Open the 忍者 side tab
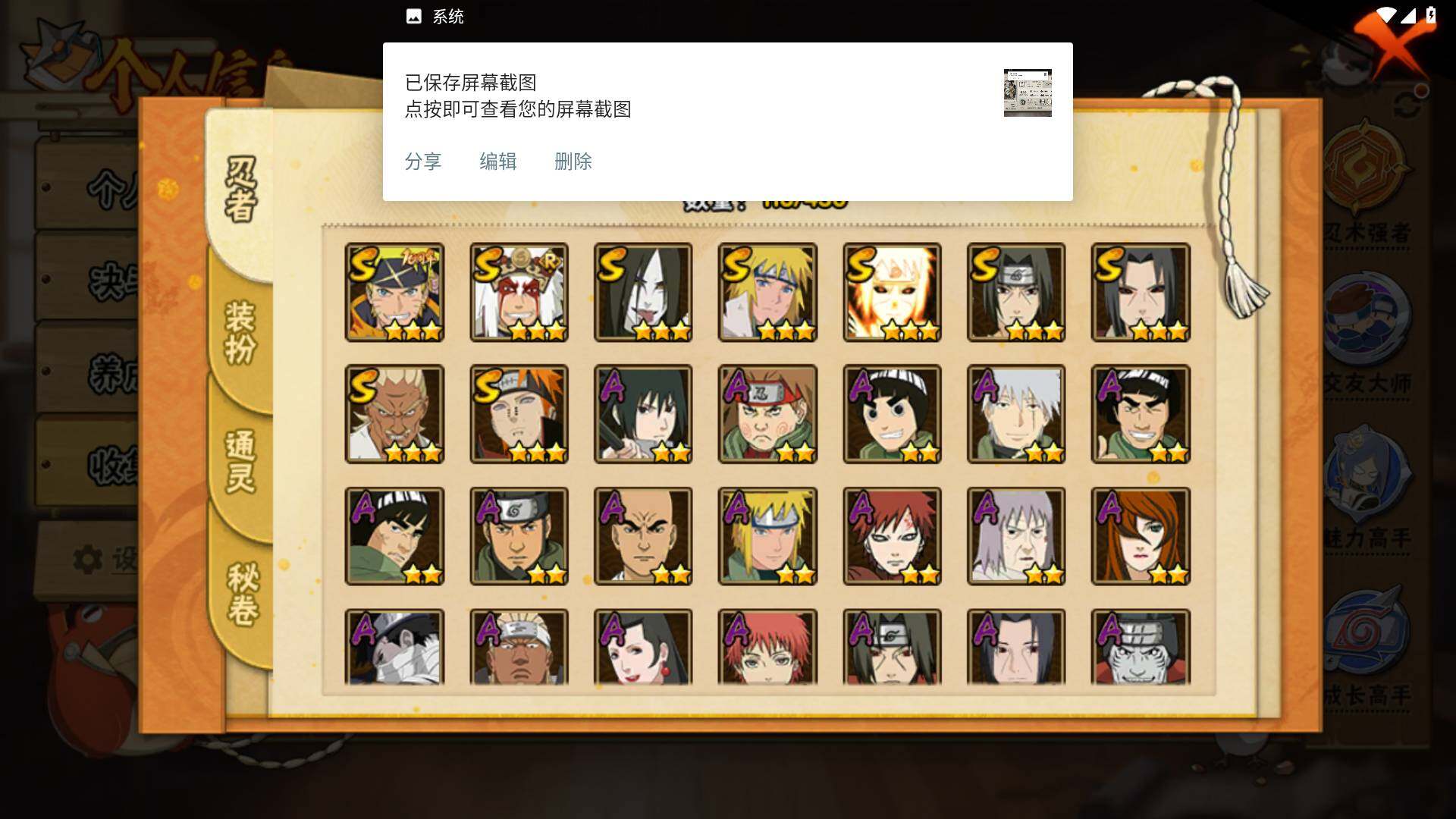 point(240,190)
